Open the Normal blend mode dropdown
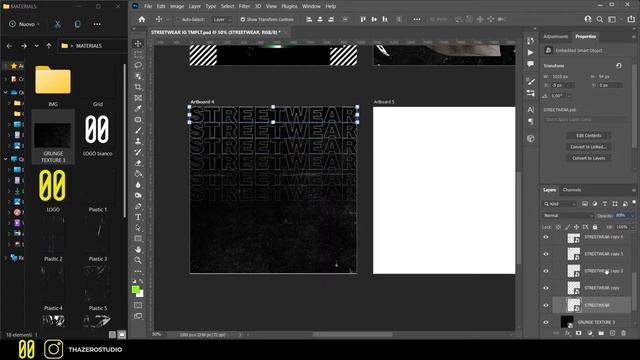640x360 pixels. click(x=568, y=216)
